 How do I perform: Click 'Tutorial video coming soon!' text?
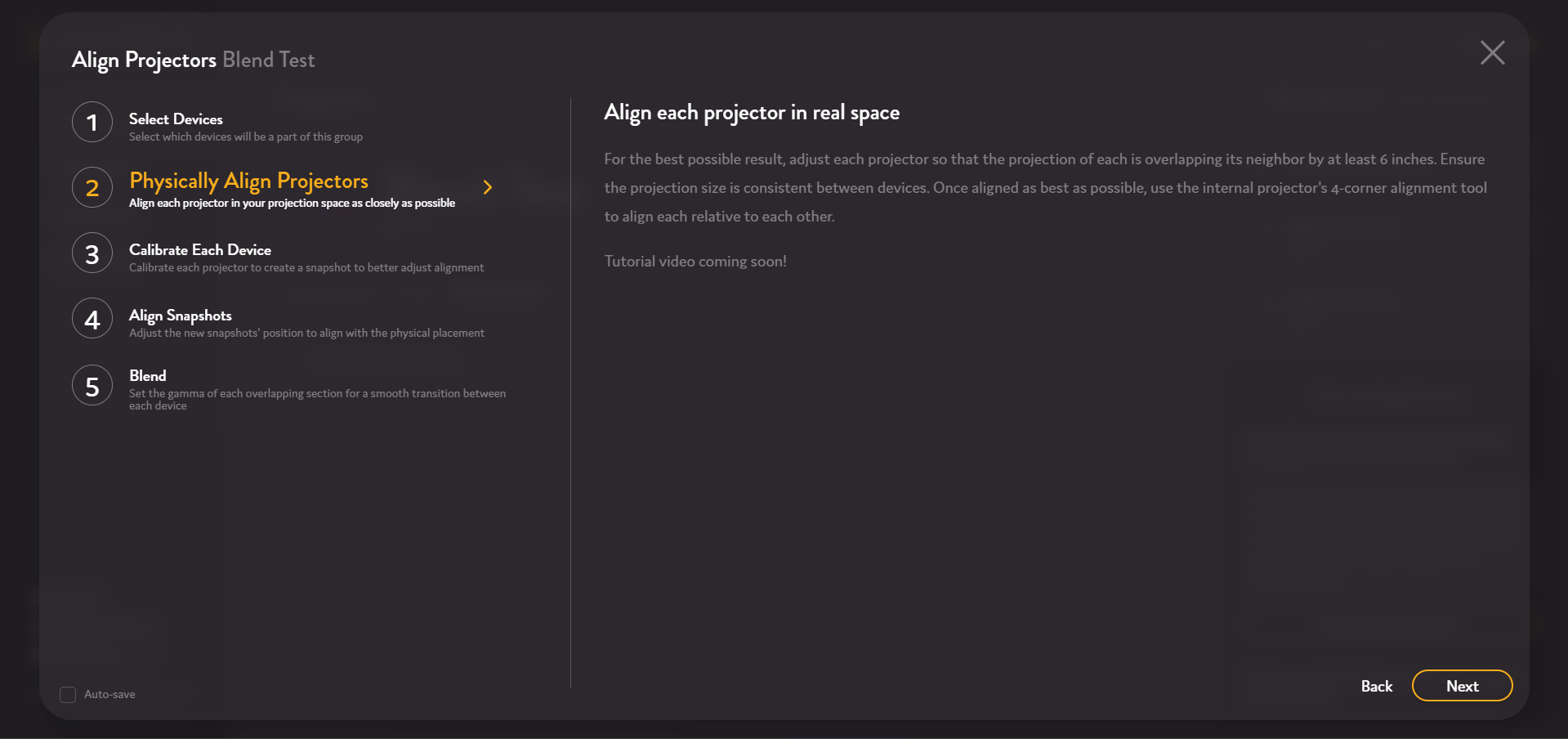pyautogui.click(x=695, y=262)
